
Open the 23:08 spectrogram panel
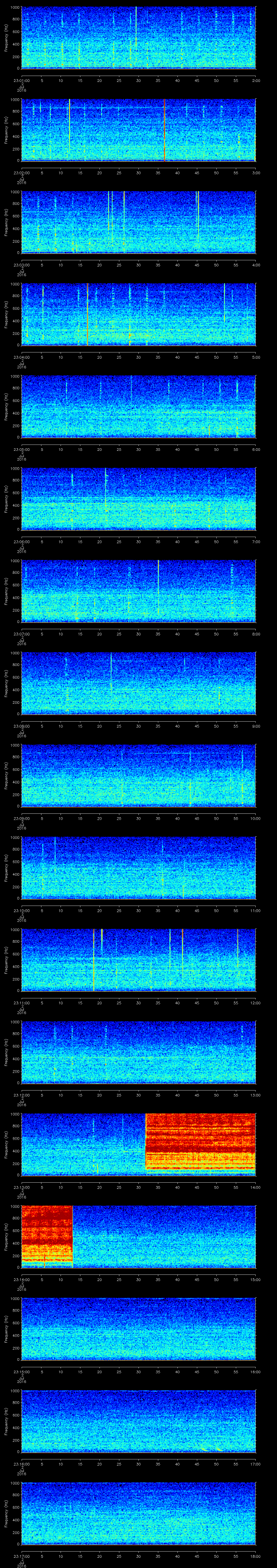coord(138,683)
